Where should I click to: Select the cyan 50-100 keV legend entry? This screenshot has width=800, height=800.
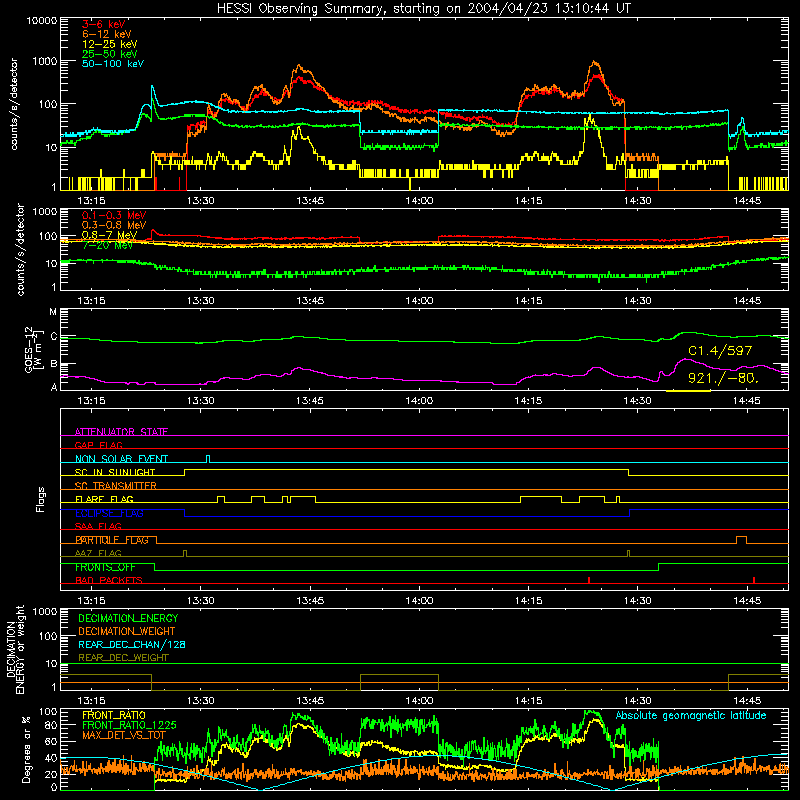pos(113,63)
